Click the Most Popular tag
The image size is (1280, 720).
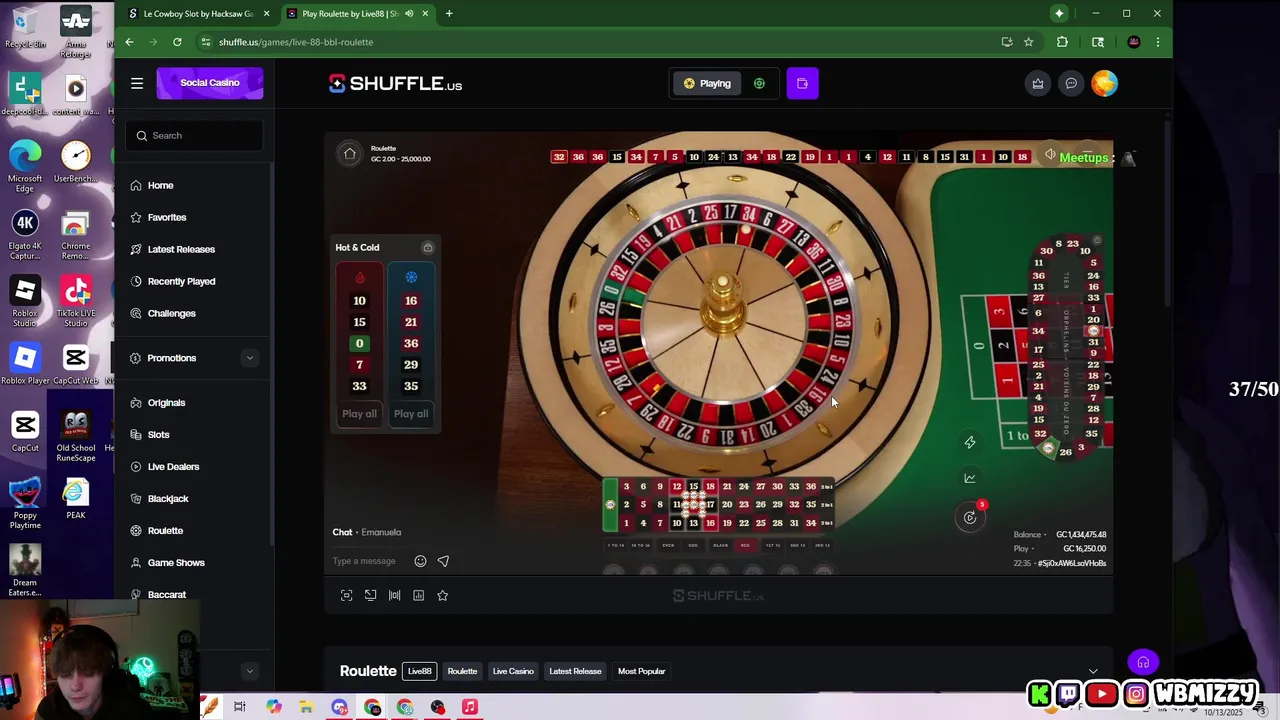pyautogui.click(x=642, y=671)
